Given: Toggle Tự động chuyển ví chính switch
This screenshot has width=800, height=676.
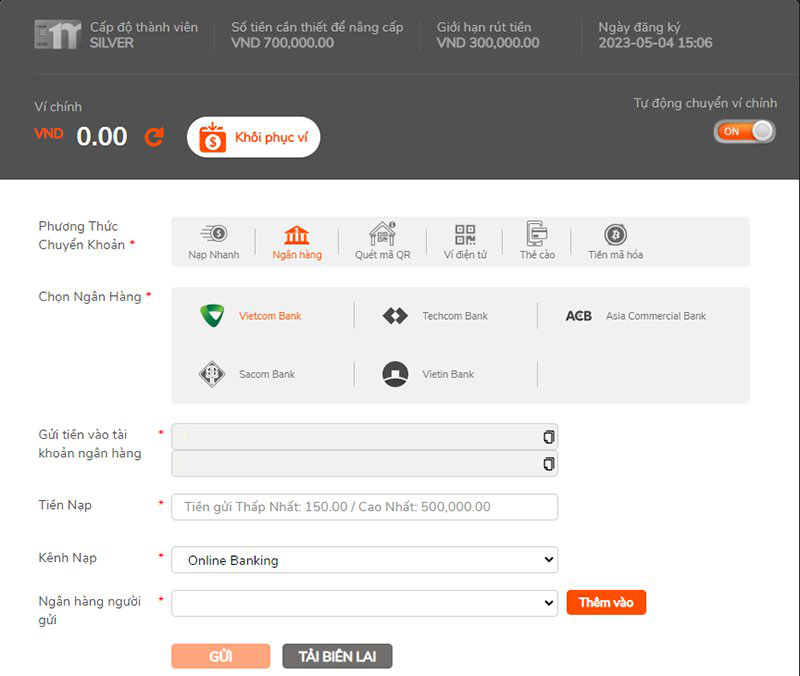Looking at the screenshot, I should (x=744, y=131).
